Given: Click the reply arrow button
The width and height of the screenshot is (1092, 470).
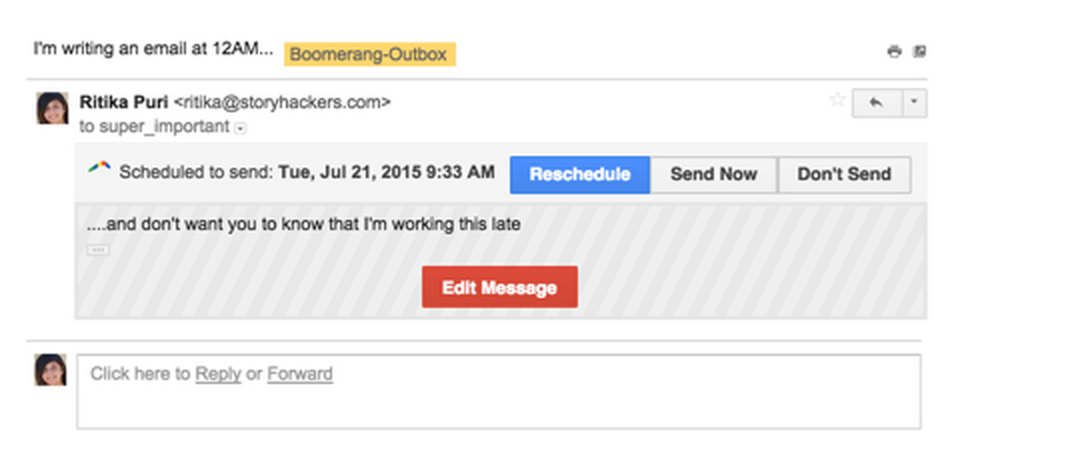Looking at the screenshot, I should [878, 103].
